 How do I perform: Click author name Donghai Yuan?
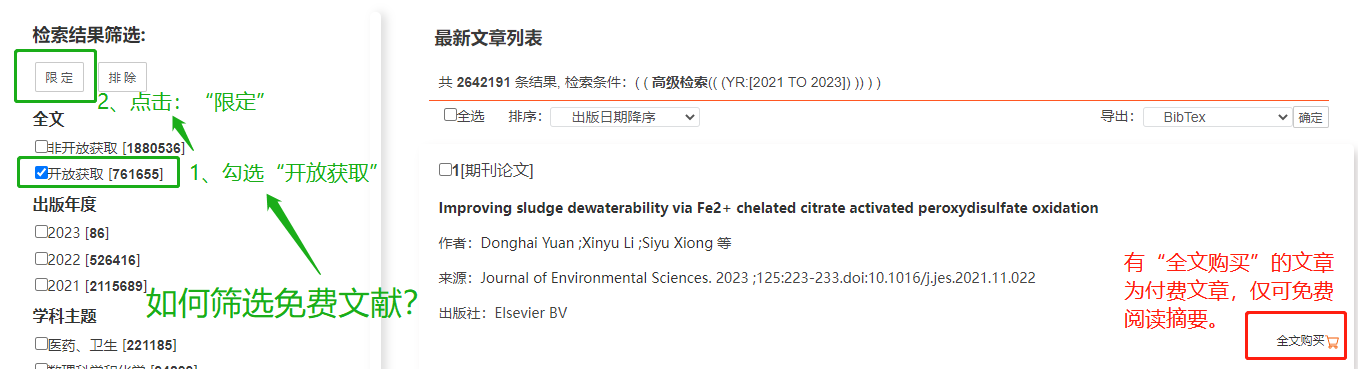point(525,243)
